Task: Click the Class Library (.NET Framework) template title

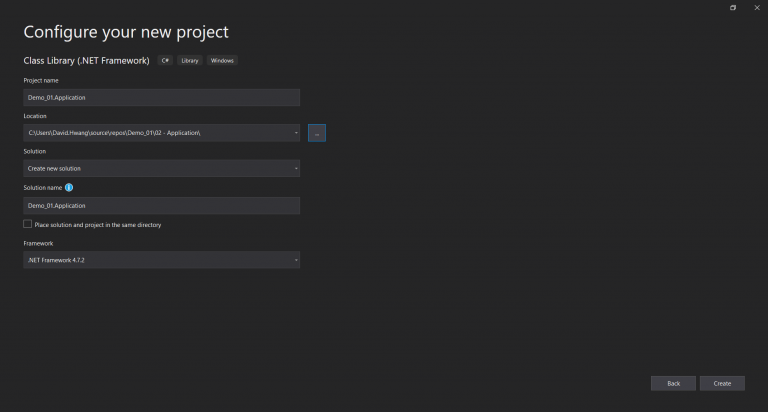Action: pos(87,60)
